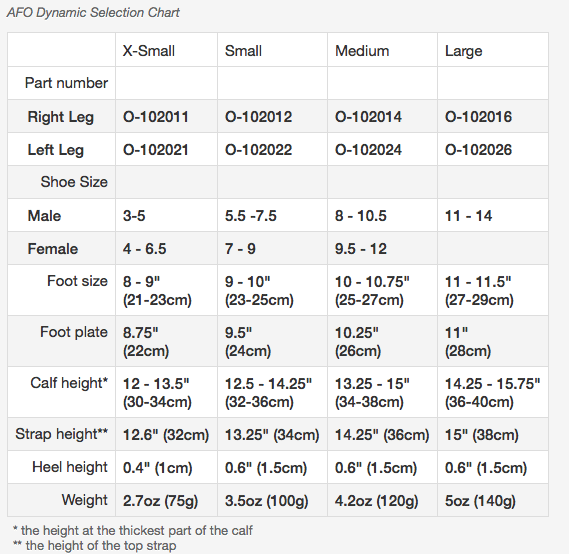The image size is (569, 554).
Task: Click the Large column header
Action: pos(463,52)
